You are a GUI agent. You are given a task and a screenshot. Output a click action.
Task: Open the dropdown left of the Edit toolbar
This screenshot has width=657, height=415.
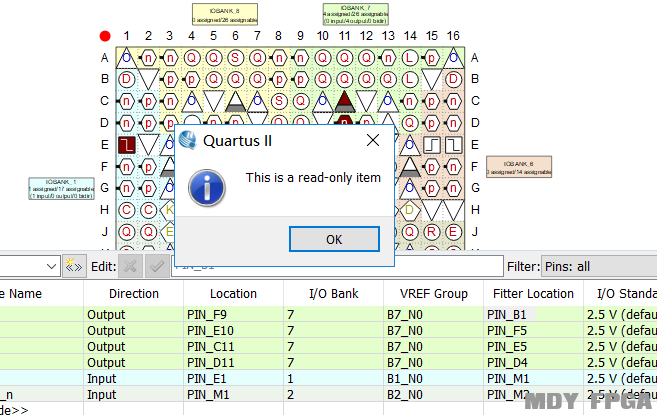tap(30, 267)
